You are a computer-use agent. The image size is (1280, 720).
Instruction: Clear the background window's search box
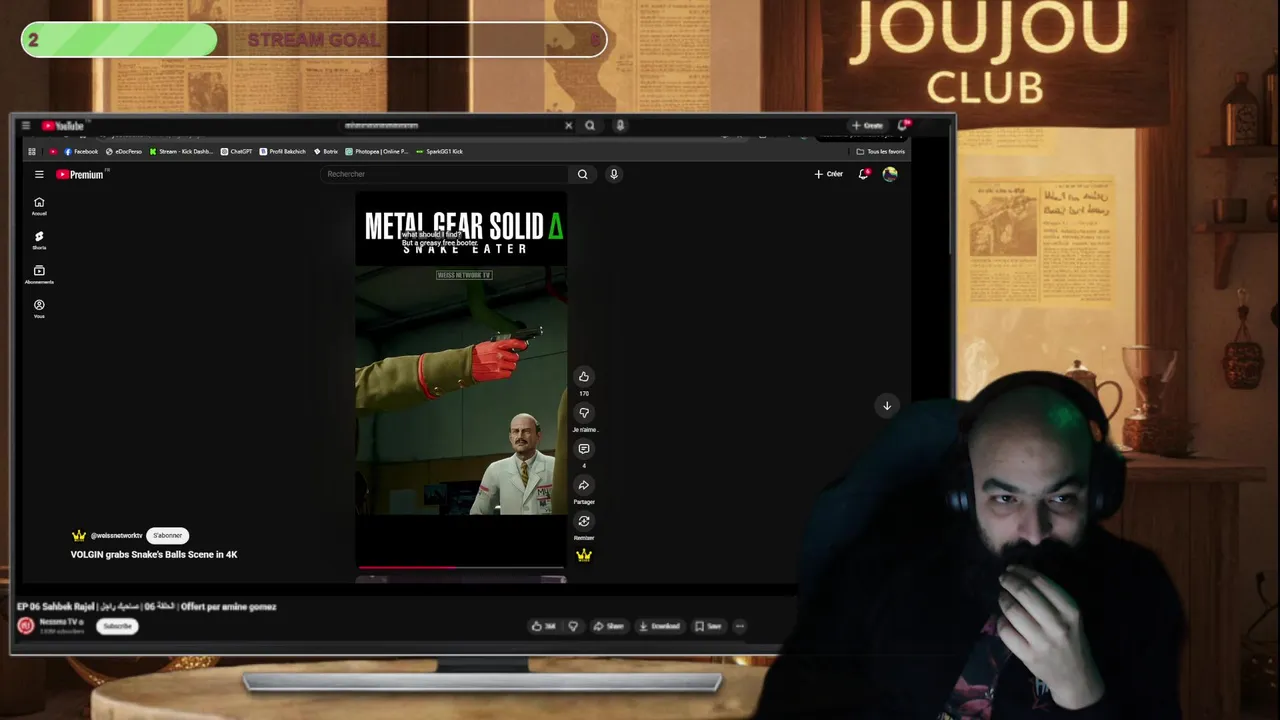point(568,126)
